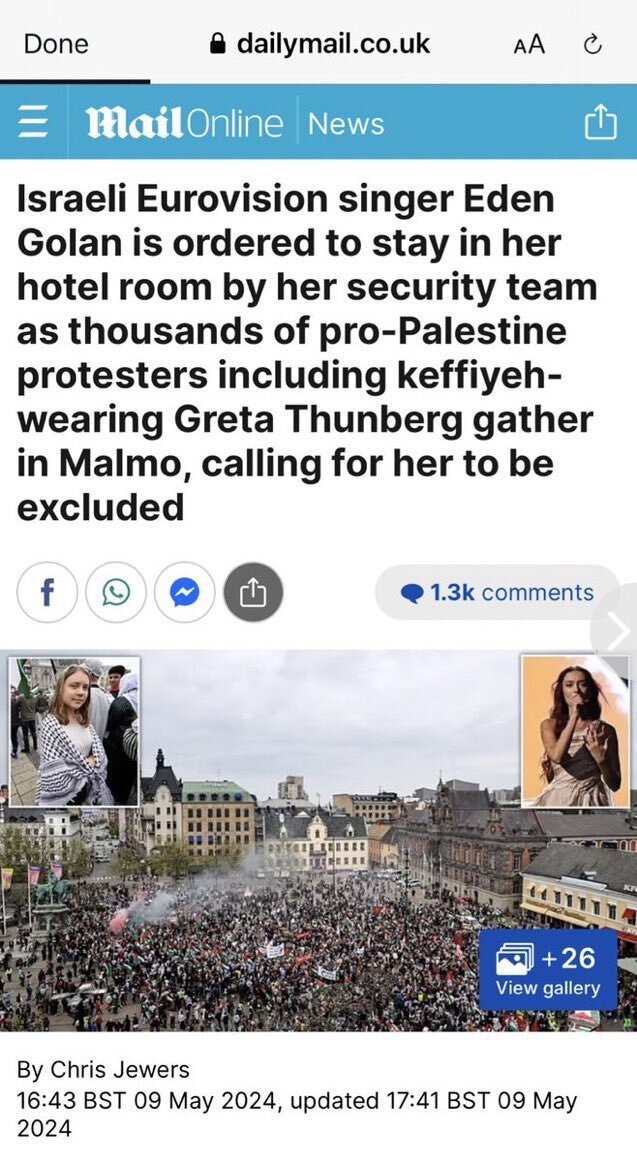The height and width of the screenshot is (1162, 637).
Task: Tap the article headline text
Action: click(x=307, y=353)
